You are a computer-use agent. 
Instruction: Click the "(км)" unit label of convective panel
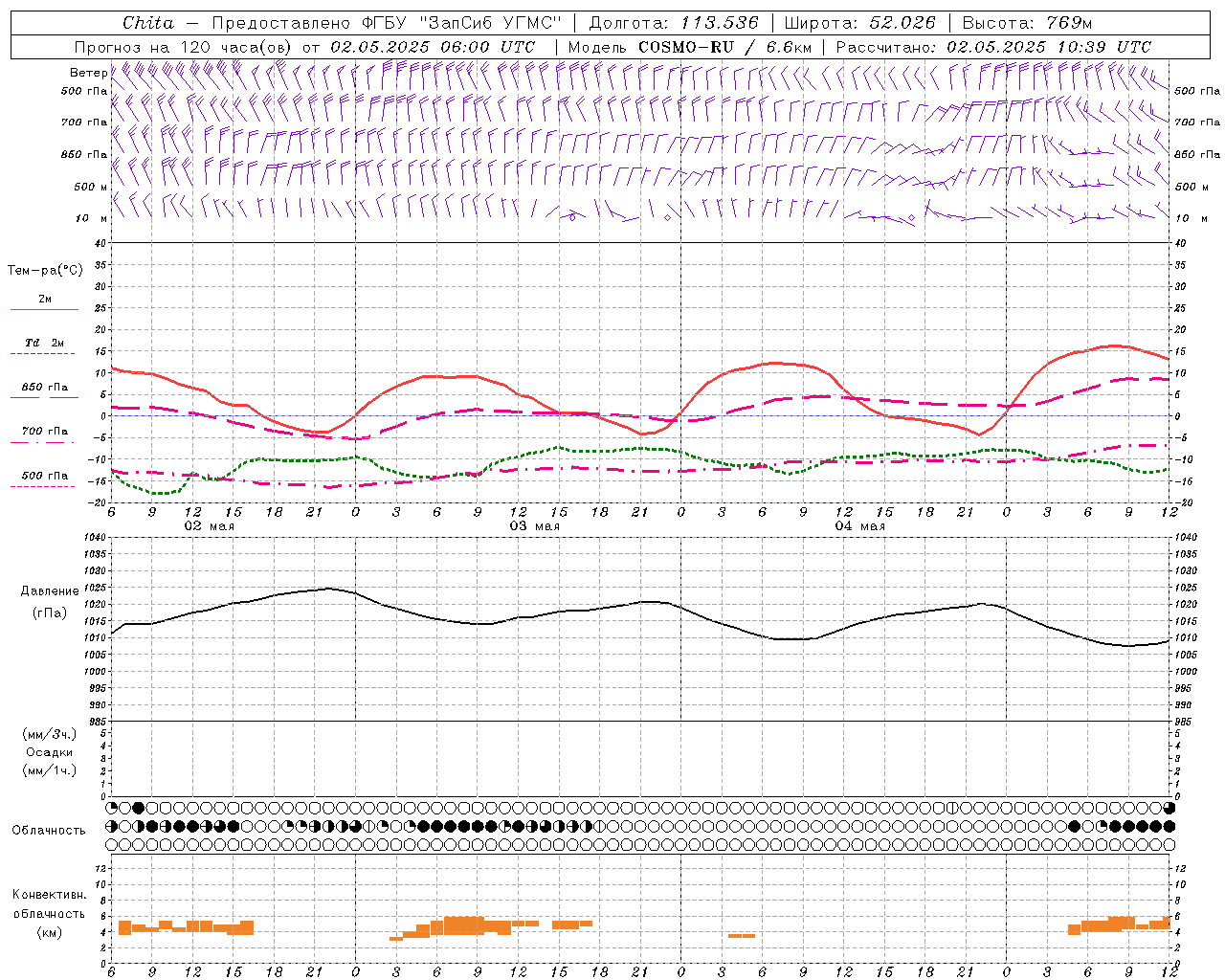pyautogui.click(x=49, y=932)
